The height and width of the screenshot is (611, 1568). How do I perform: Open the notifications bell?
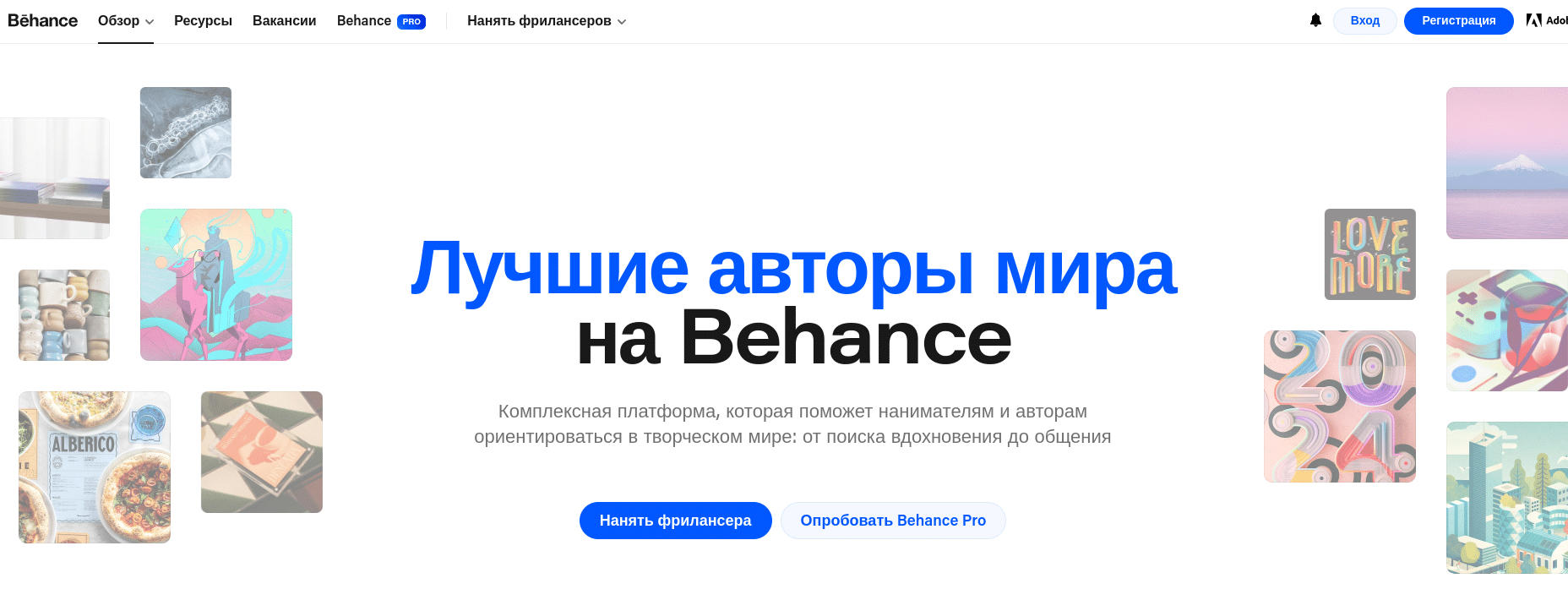point(1315,20)
